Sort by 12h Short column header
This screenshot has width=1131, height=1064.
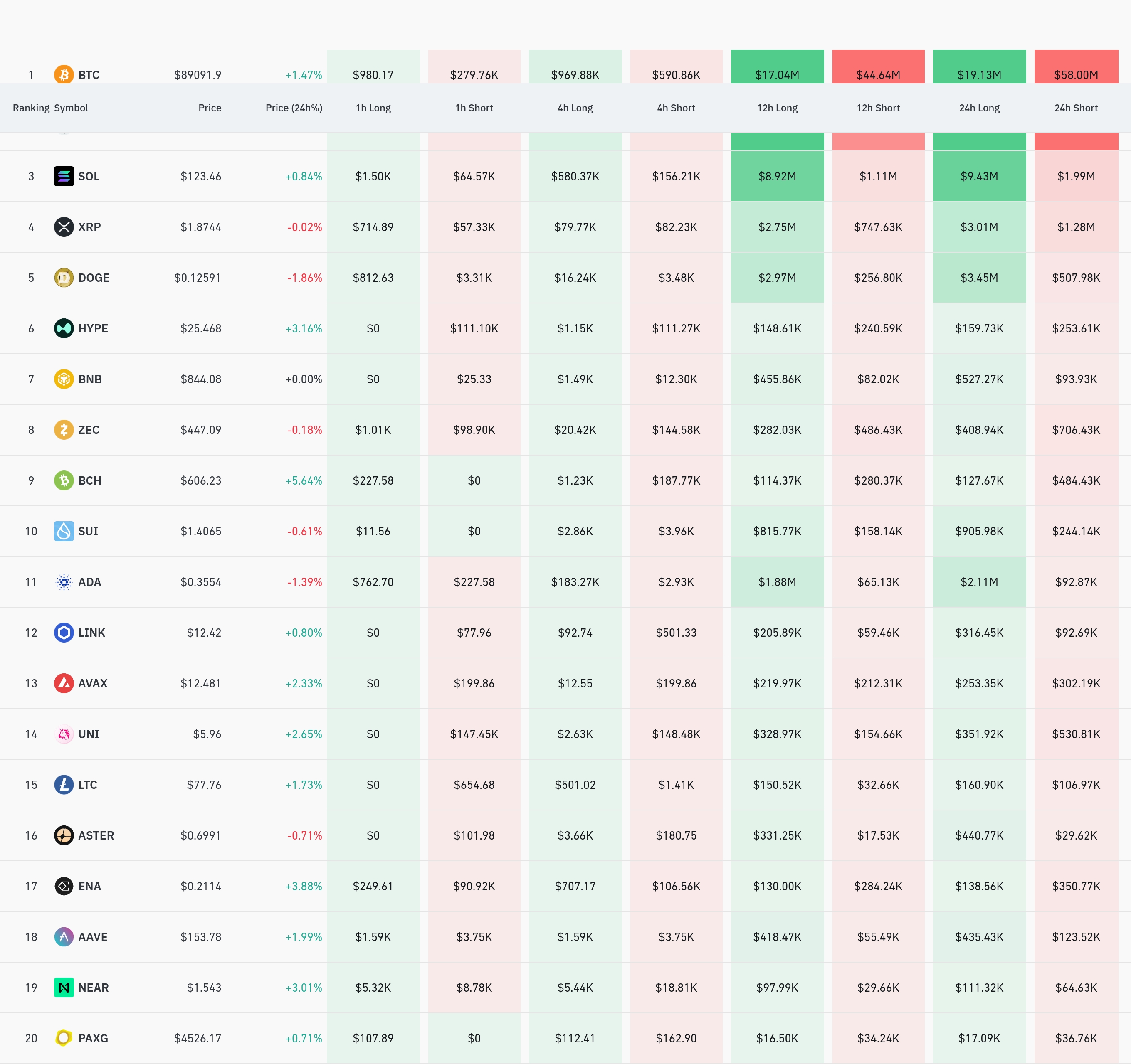(878, 108)
